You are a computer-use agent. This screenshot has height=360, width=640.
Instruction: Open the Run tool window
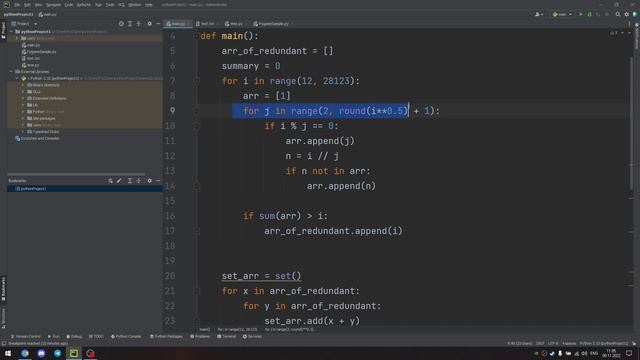click(x=53, y=336)
